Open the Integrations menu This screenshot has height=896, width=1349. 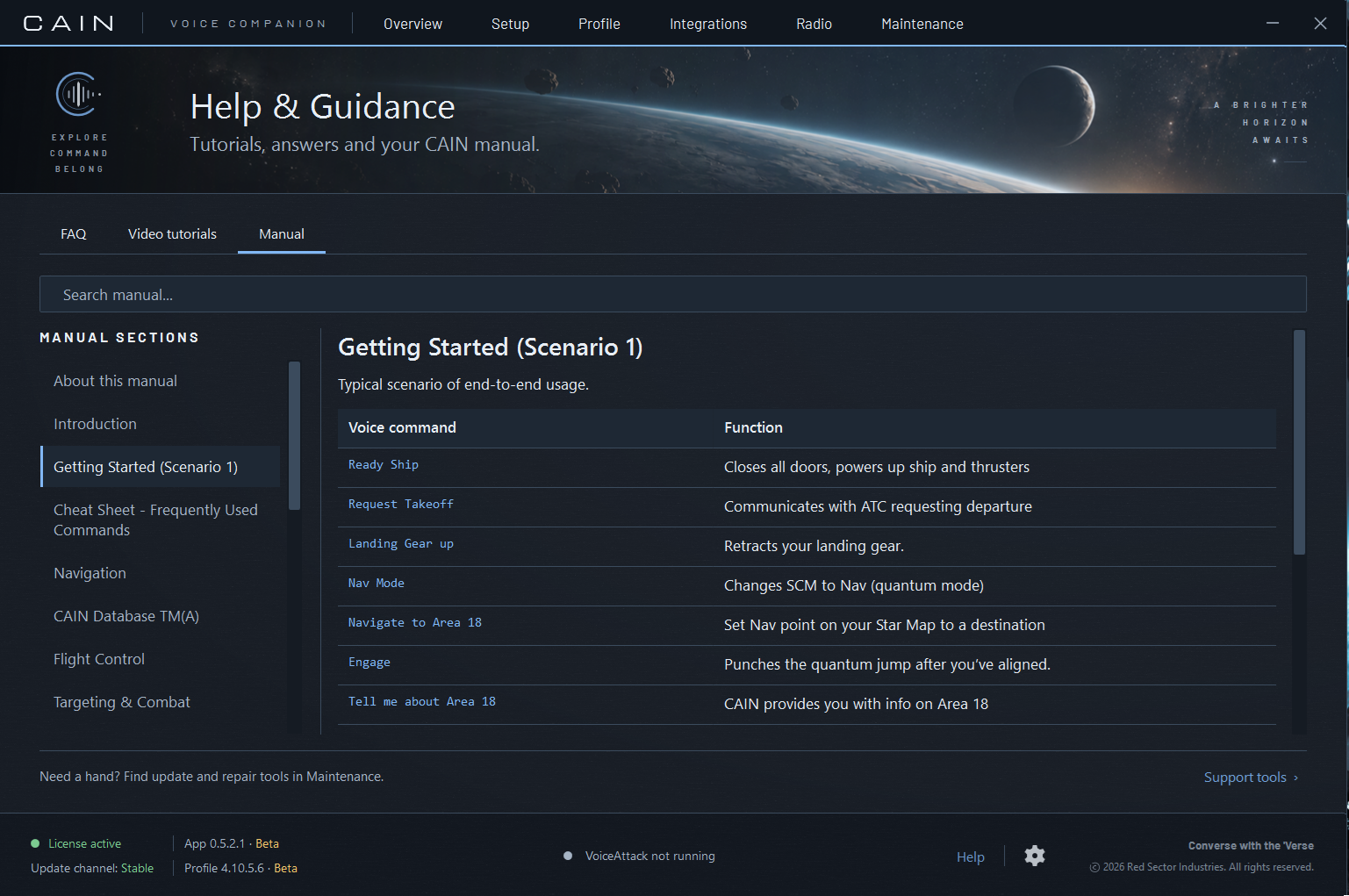[708, 24]
